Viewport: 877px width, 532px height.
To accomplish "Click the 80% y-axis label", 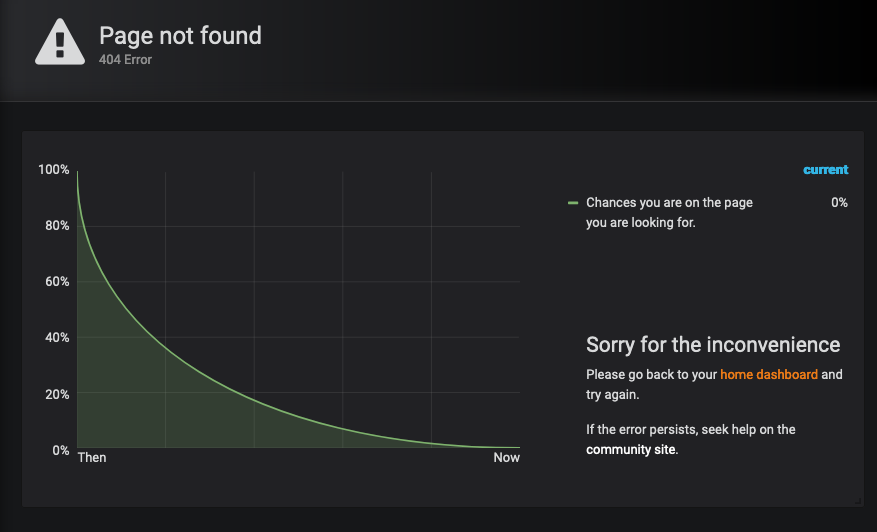I will click(x=57, y=225).
